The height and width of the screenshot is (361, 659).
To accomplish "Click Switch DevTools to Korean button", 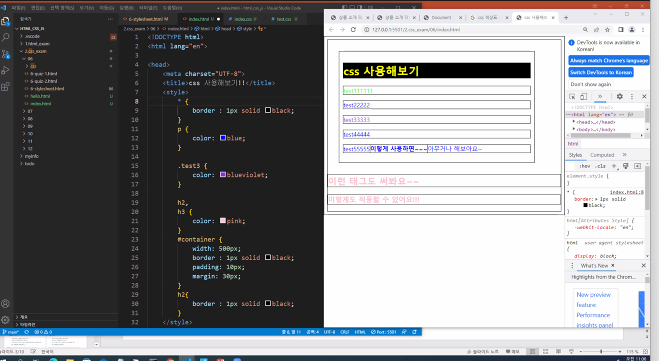I will tap(601, 72).
